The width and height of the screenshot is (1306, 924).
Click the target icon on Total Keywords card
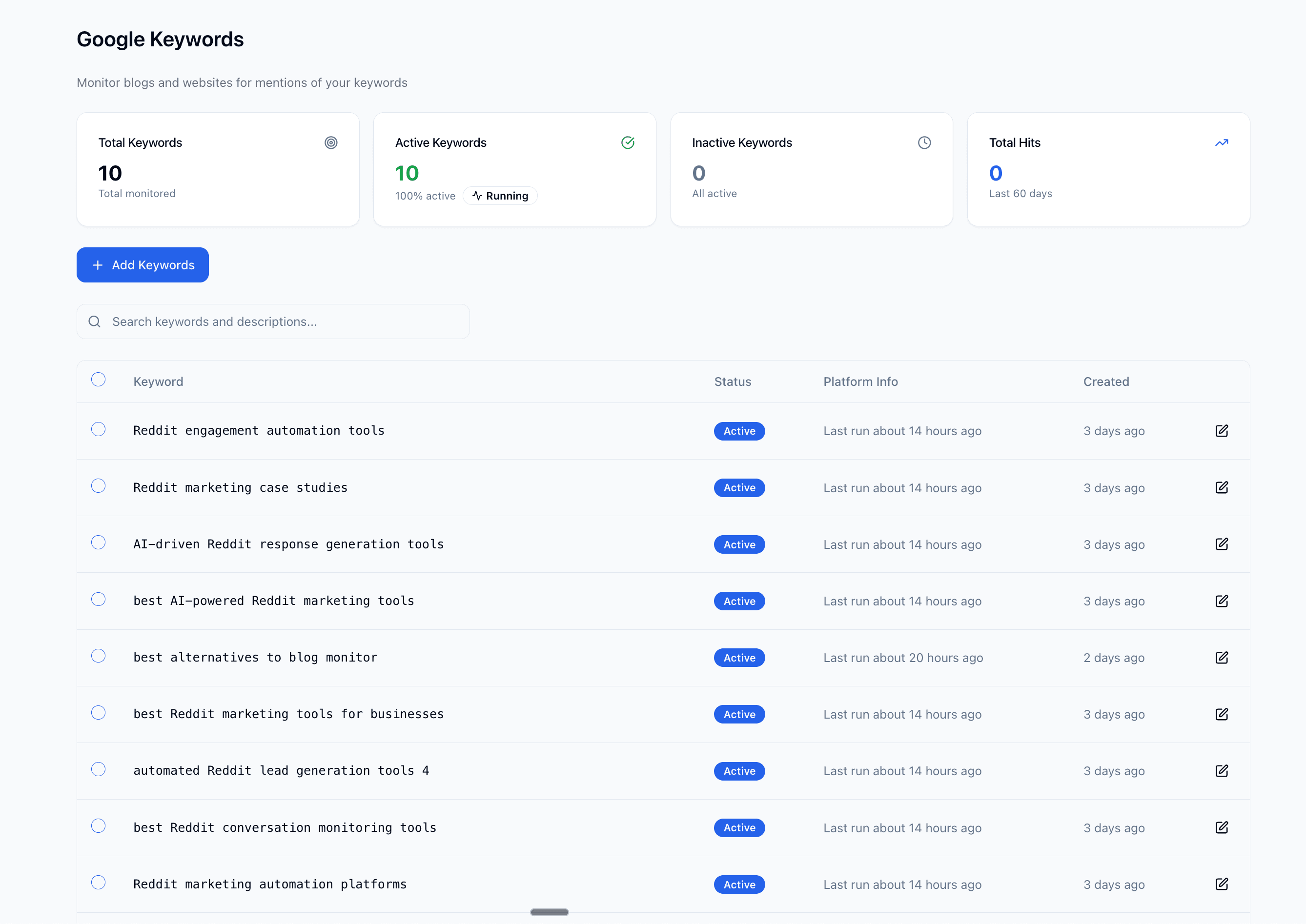331,143
